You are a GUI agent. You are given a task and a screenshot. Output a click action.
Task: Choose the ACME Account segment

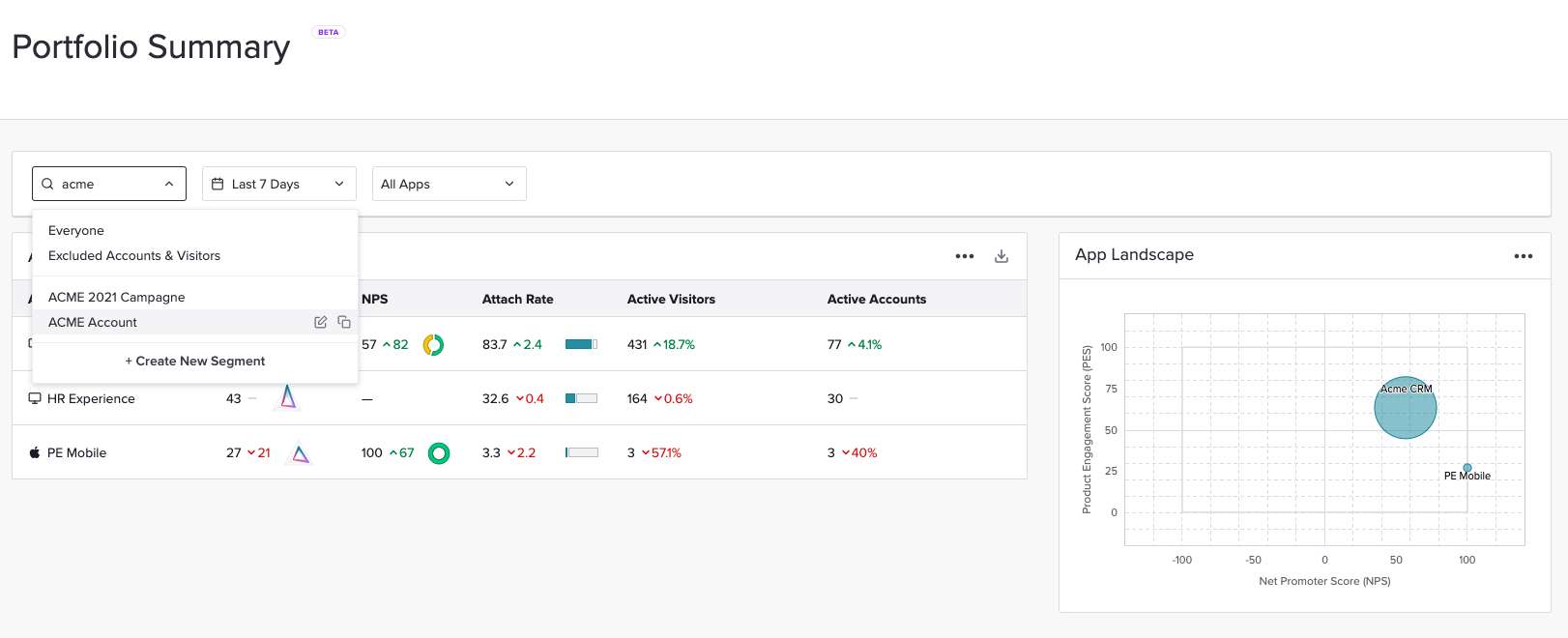(93, 322)
